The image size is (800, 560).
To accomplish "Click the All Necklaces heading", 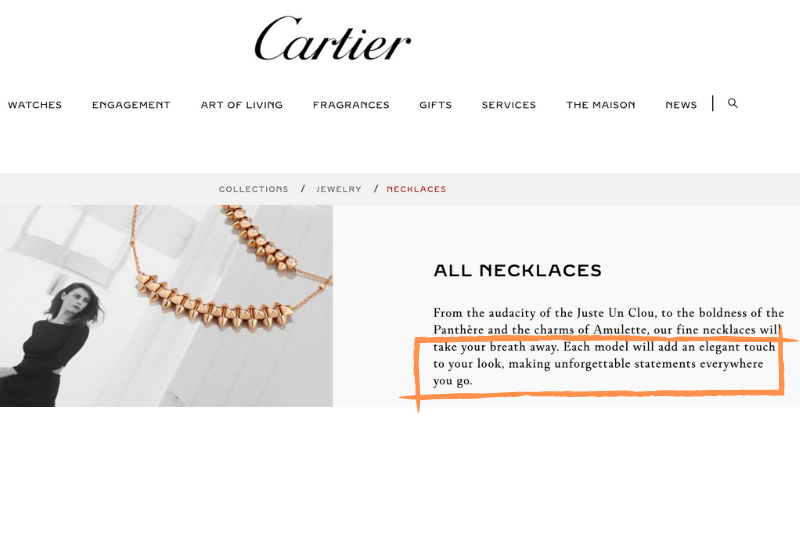I will (x=517, y=270).
